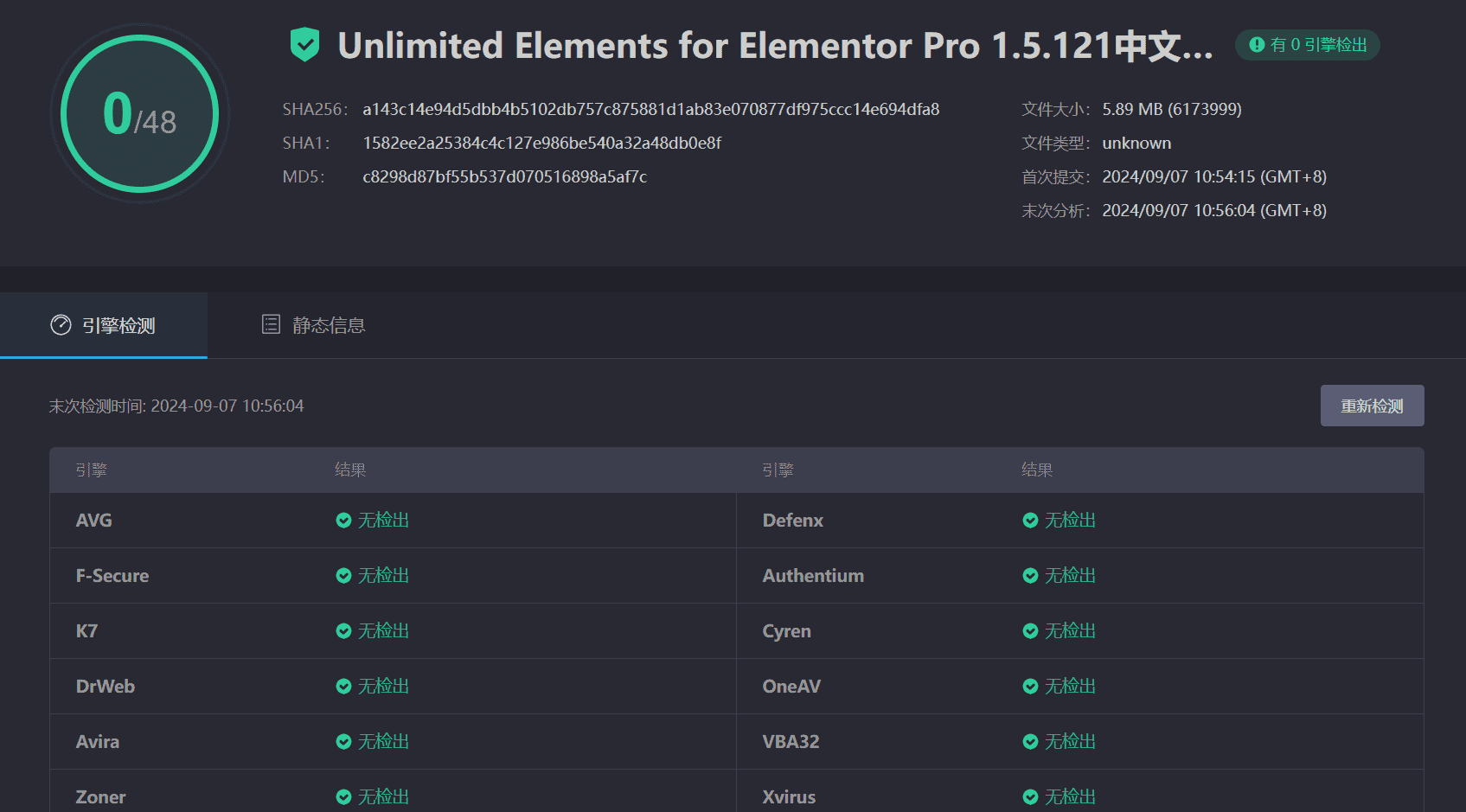Screen dimensions: 1466x812
Task: Click the green check icon in Cyren row
Action: (1030, 631)
